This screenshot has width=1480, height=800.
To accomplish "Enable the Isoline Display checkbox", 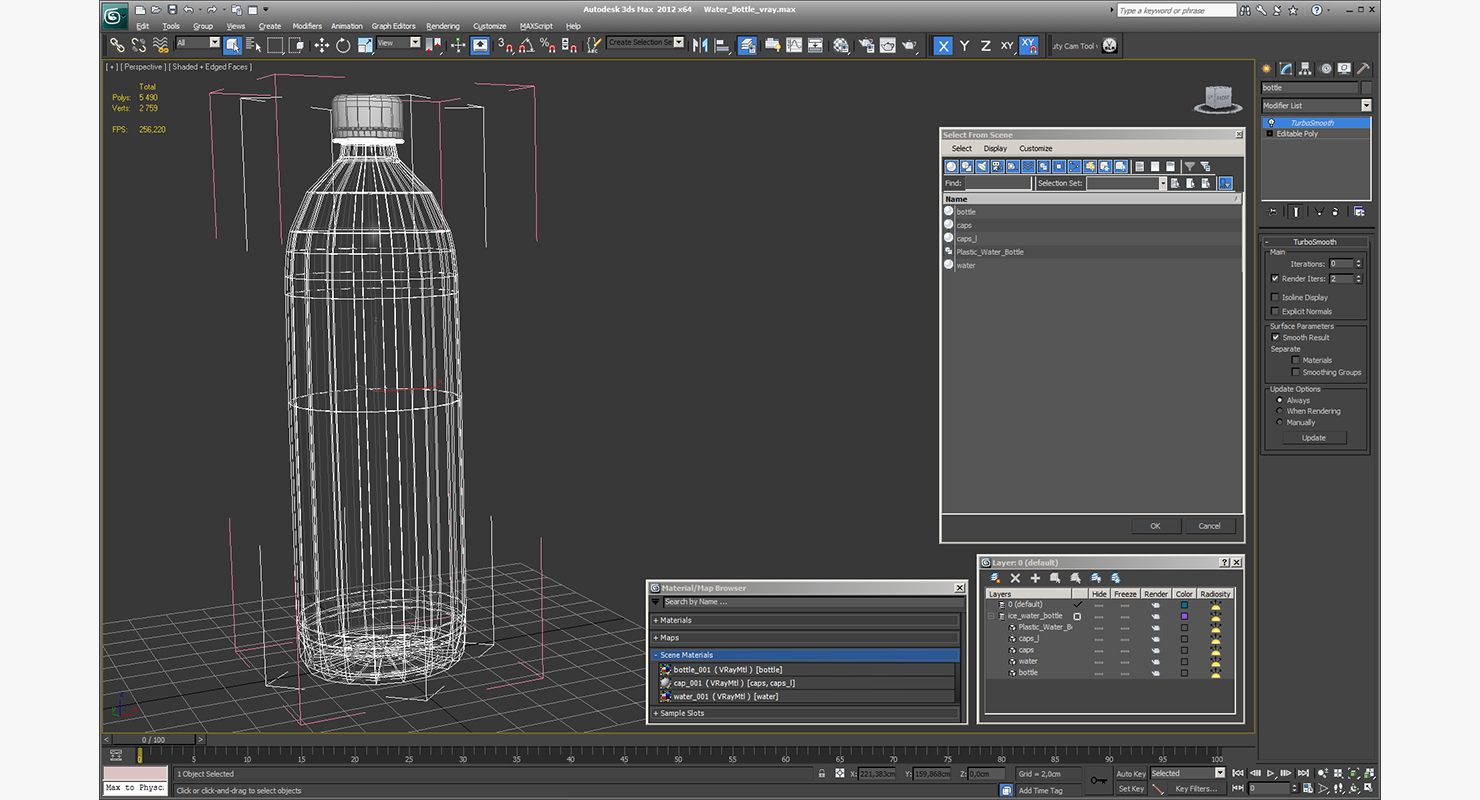I will click(1274, 297).
